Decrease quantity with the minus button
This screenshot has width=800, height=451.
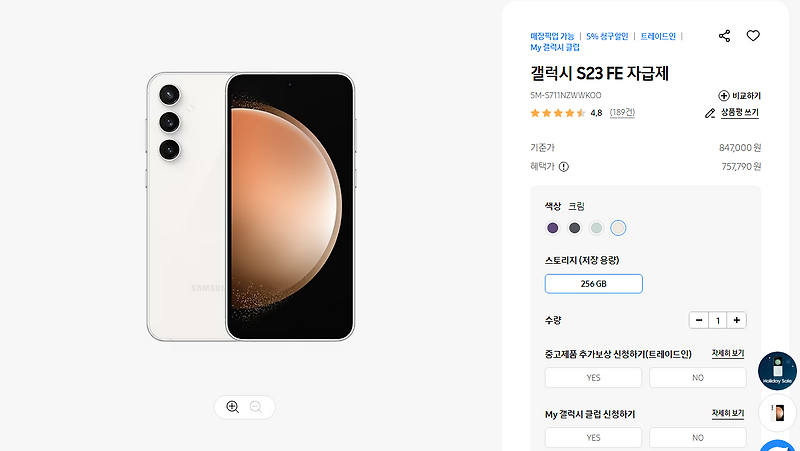tap(699, 320)
